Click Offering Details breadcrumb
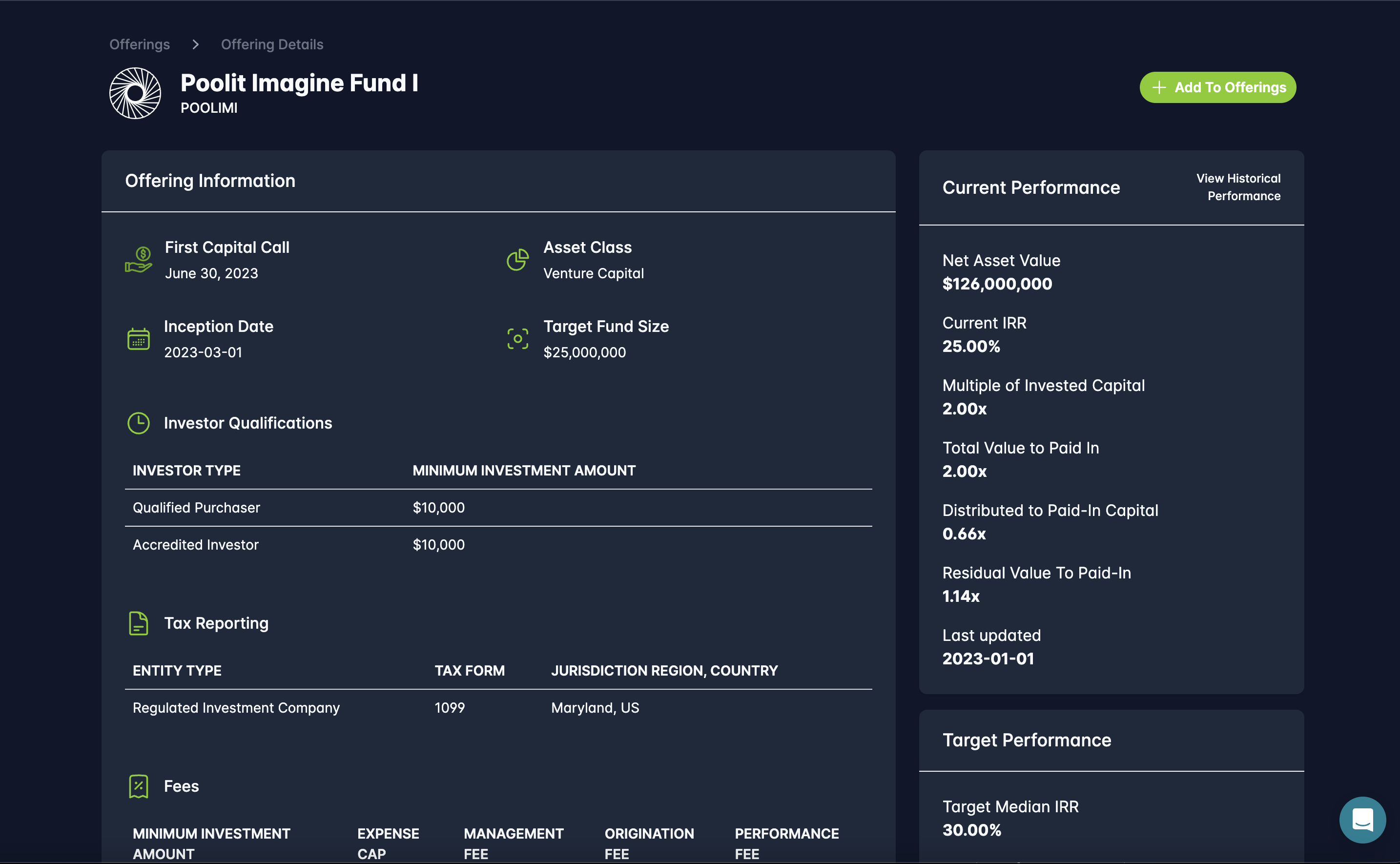The height and width of the screenshot is (864, 1400). 272,44
